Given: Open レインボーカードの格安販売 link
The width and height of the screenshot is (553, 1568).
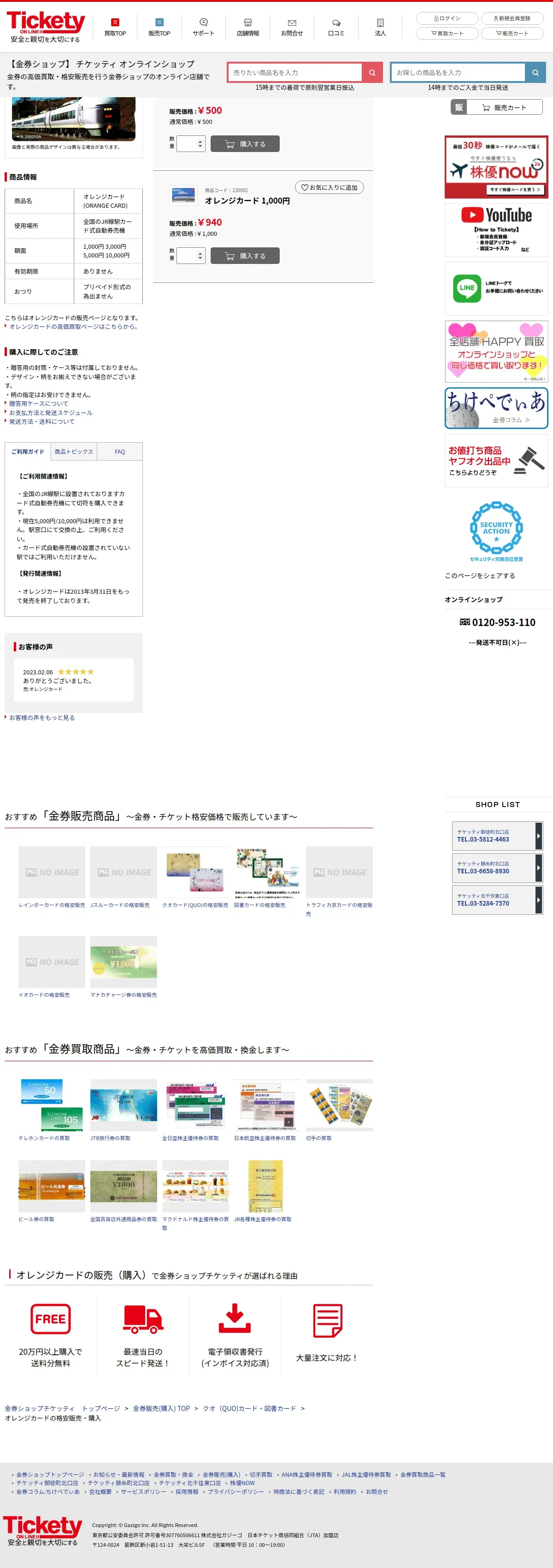Looking at the screenshot, I should pos(52,905).
